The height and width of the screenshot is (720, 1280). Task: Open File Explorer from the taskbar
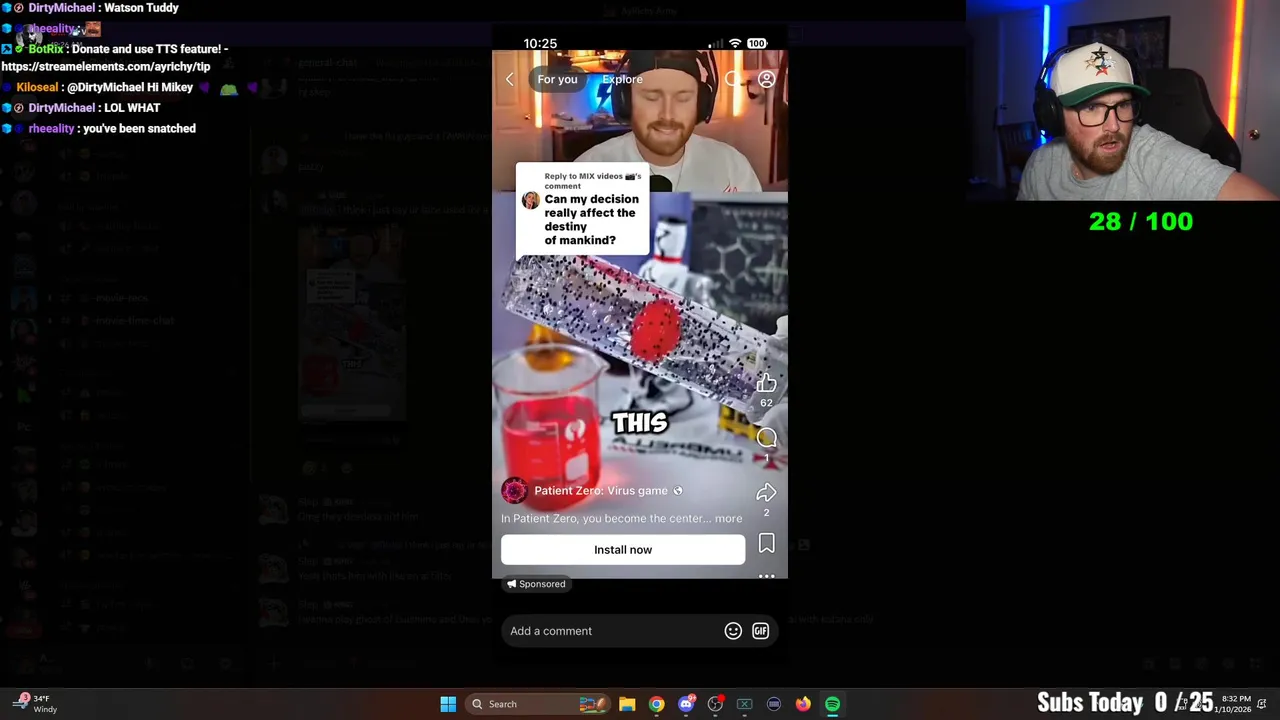point(627,704)
